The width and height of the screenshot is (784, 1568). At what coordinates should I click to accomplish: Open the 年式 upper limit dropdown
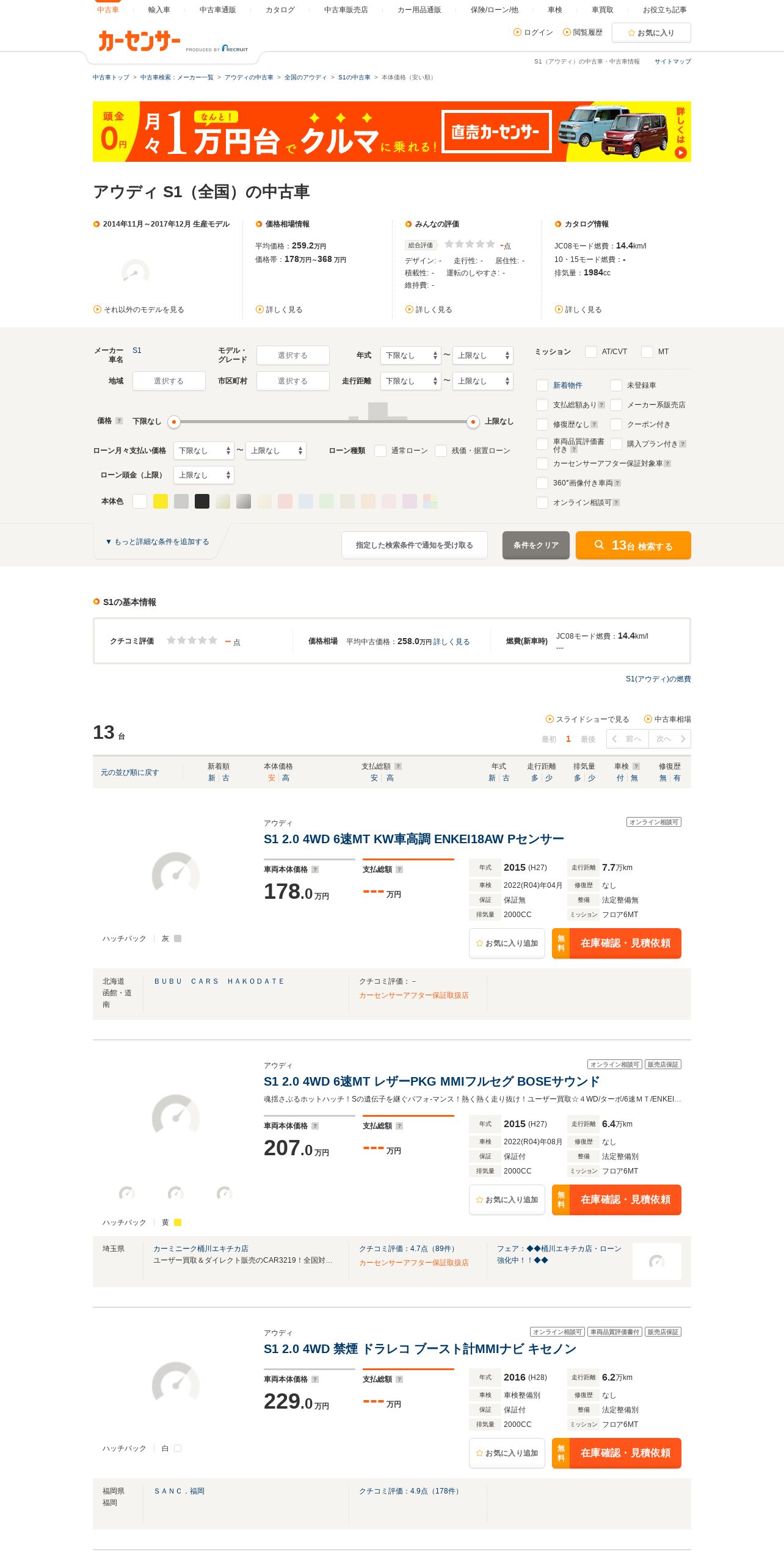coord(483,355)
